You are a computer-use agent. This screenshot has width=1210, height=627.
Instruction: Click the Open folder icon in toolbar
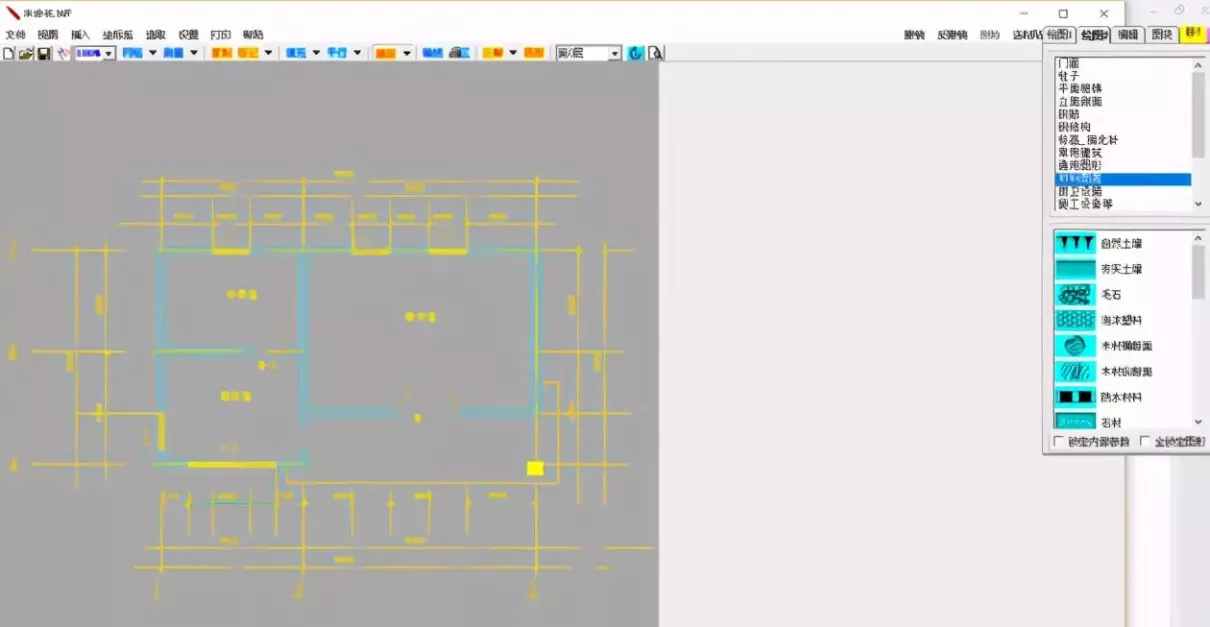(26, 53)
